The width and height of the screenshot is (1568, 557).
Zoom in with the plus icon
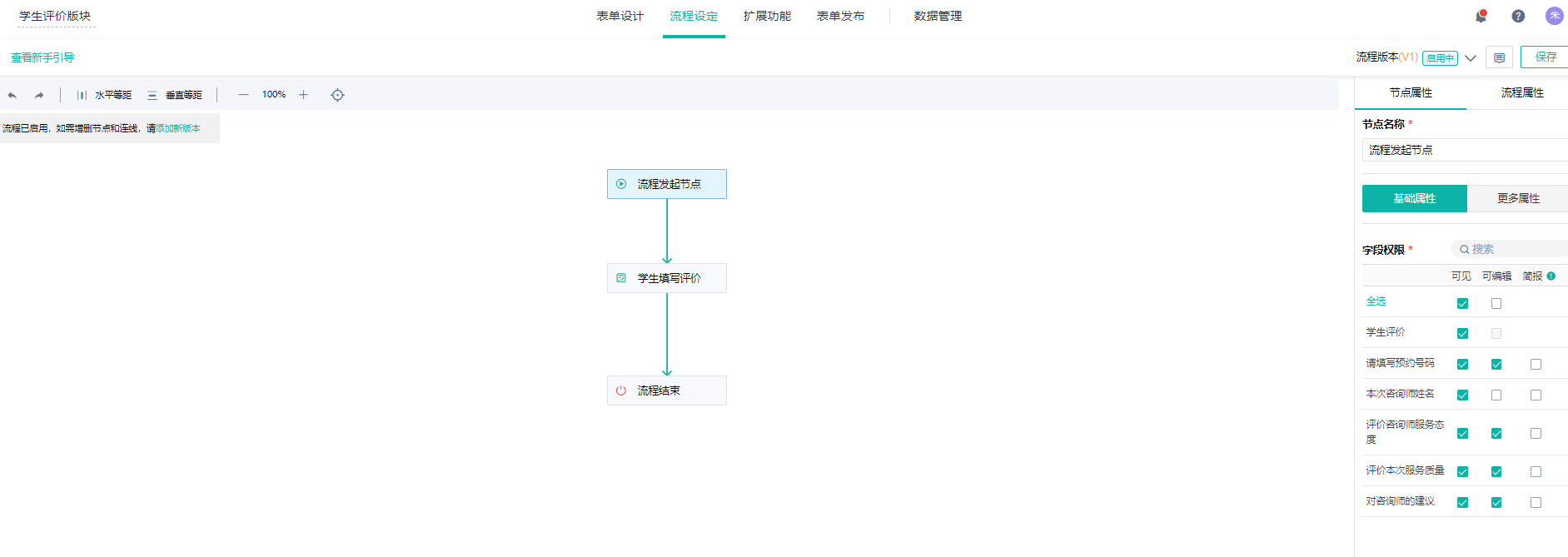coord(304,95)
